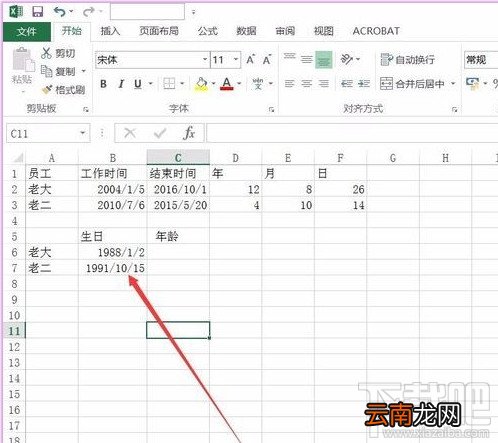The height and width of the screenshot is (443, 498).
Task: Click the 合并后居中 merge button
Action: coord(412,83)
